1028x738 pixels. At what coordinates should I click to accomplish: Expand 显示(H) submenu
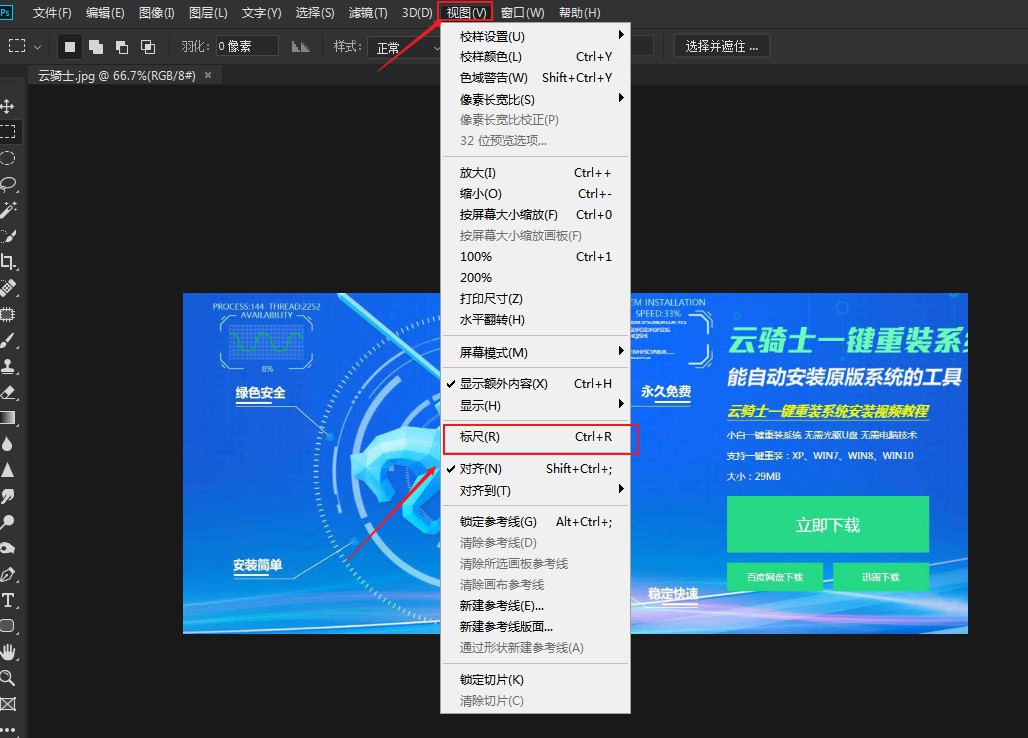(x=536, y=406)
